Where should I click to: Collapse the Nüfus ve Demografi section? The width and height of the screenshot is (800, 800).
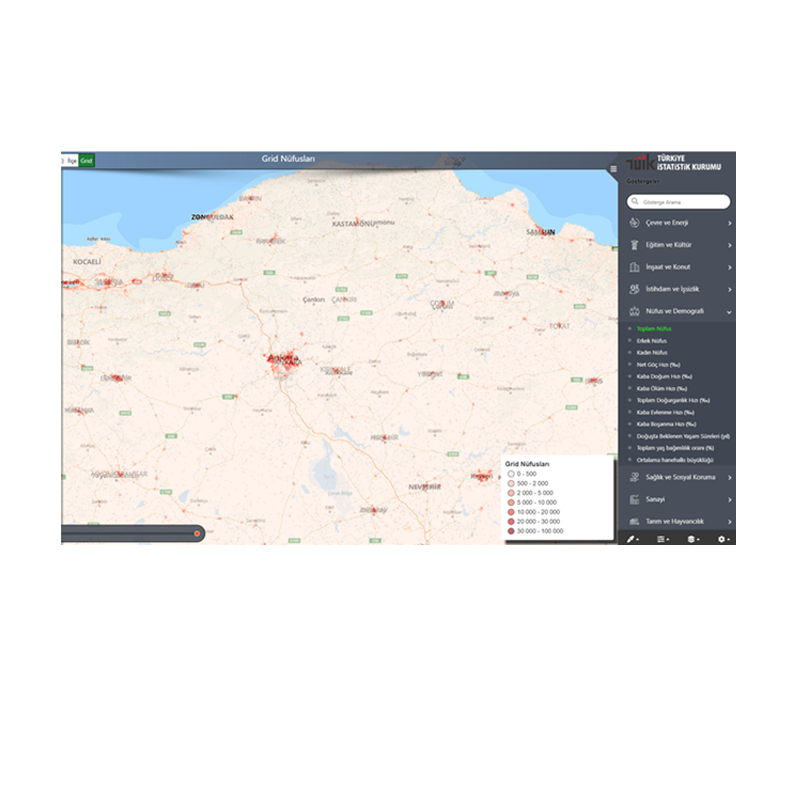point(729,312)
